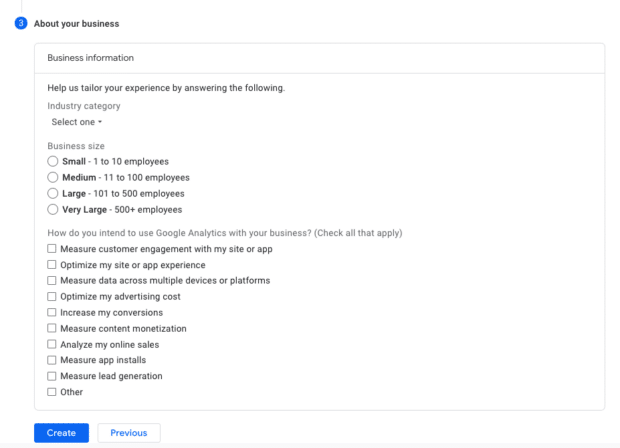Go back with the Previous button
Image resolution: width=620 pixels, height=448 pixels.
point(129,433)
